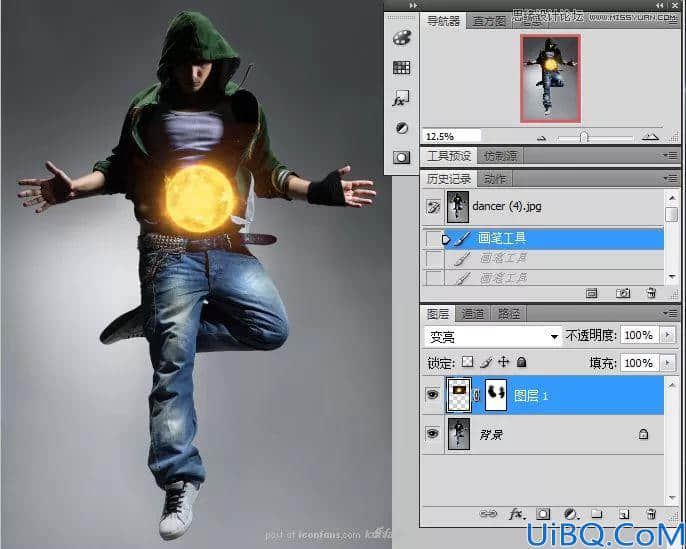Switch to the 导航器 tab
Image resolution: width=686 pixels, height=549 pixels.
pos(443,21)
